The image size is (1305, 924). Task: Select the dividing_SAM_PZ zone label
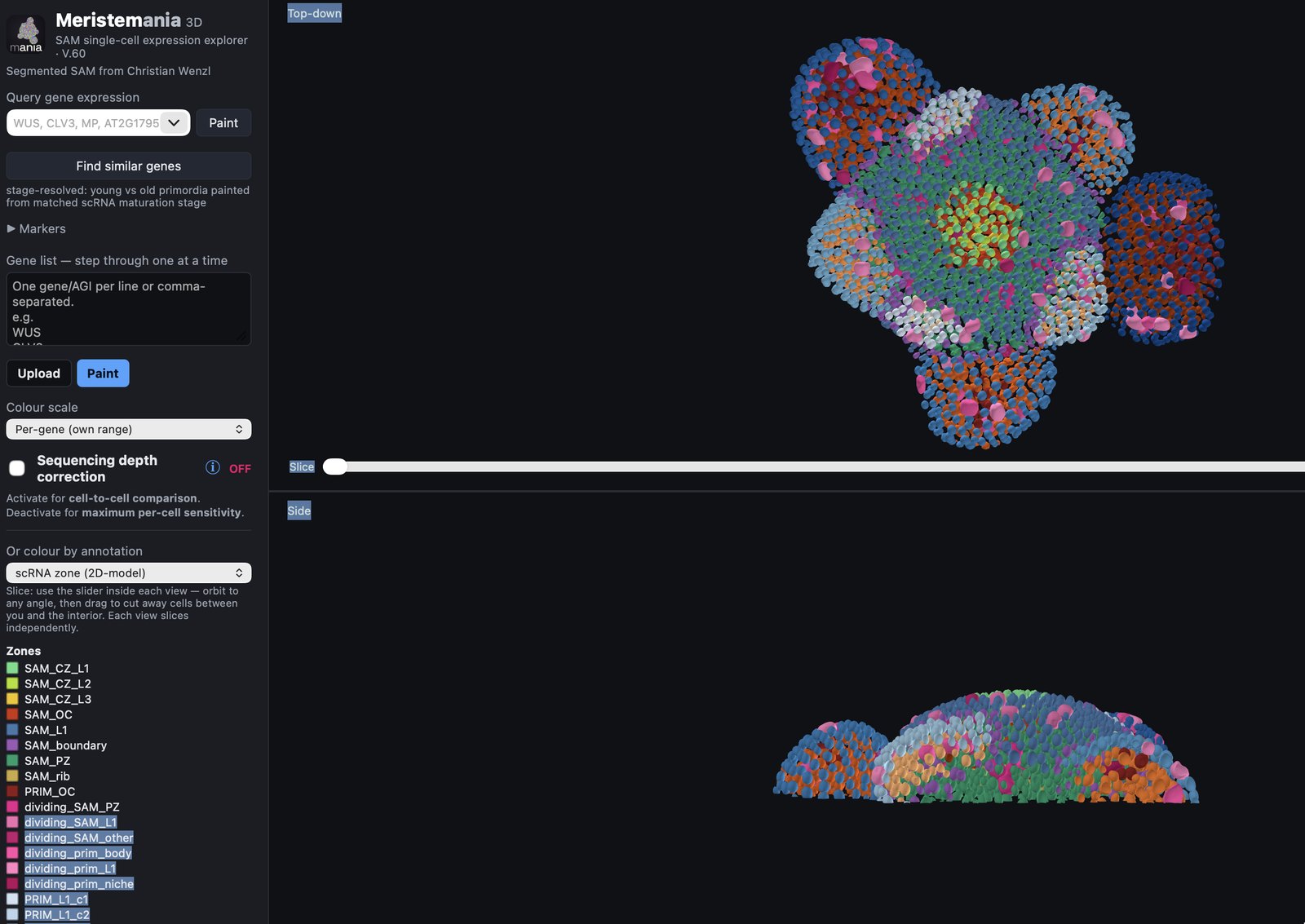click(72, 807)
